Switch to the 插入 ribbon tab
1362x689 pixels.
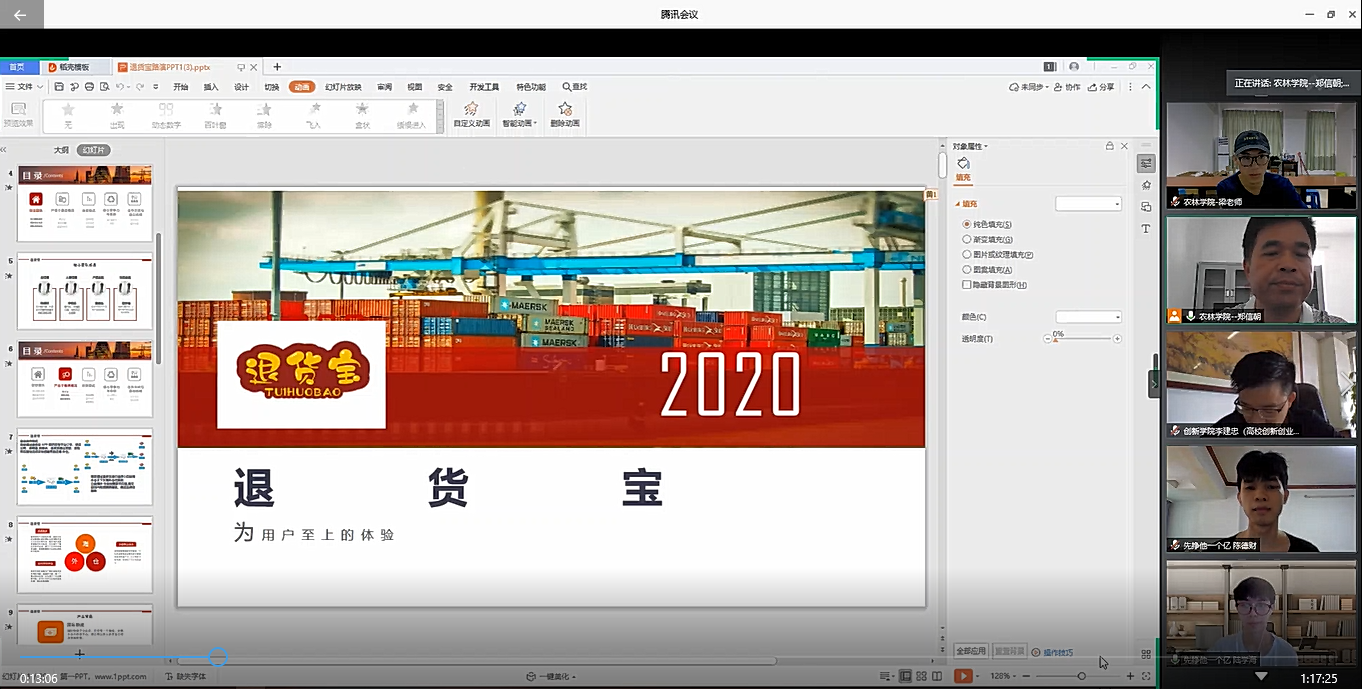(211, 87)
